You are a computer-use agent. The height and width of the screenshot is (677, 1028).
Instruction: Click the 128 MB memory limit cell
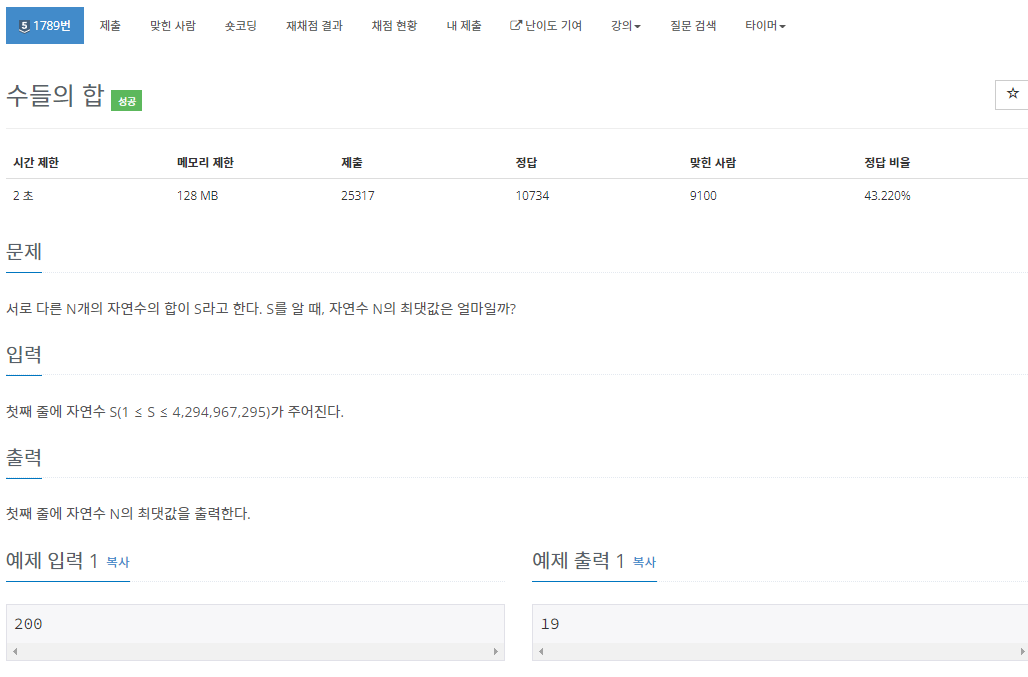[x=197, y=196]
